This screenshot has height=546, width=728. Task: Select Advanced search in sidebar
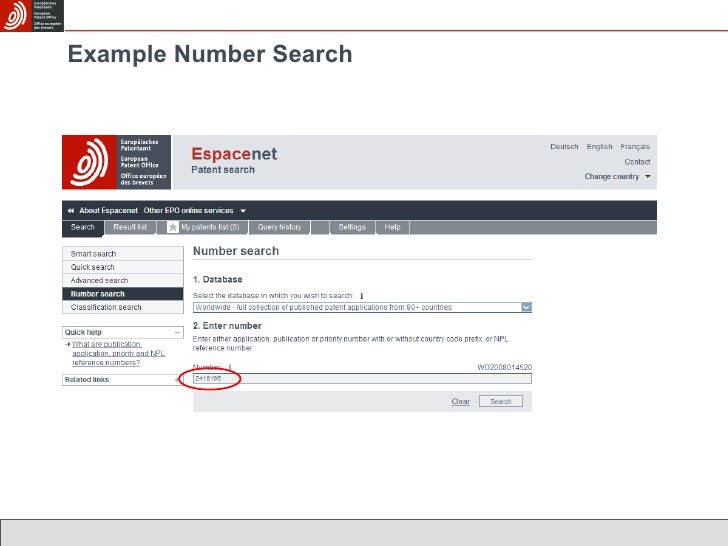(x=123, y=280)
